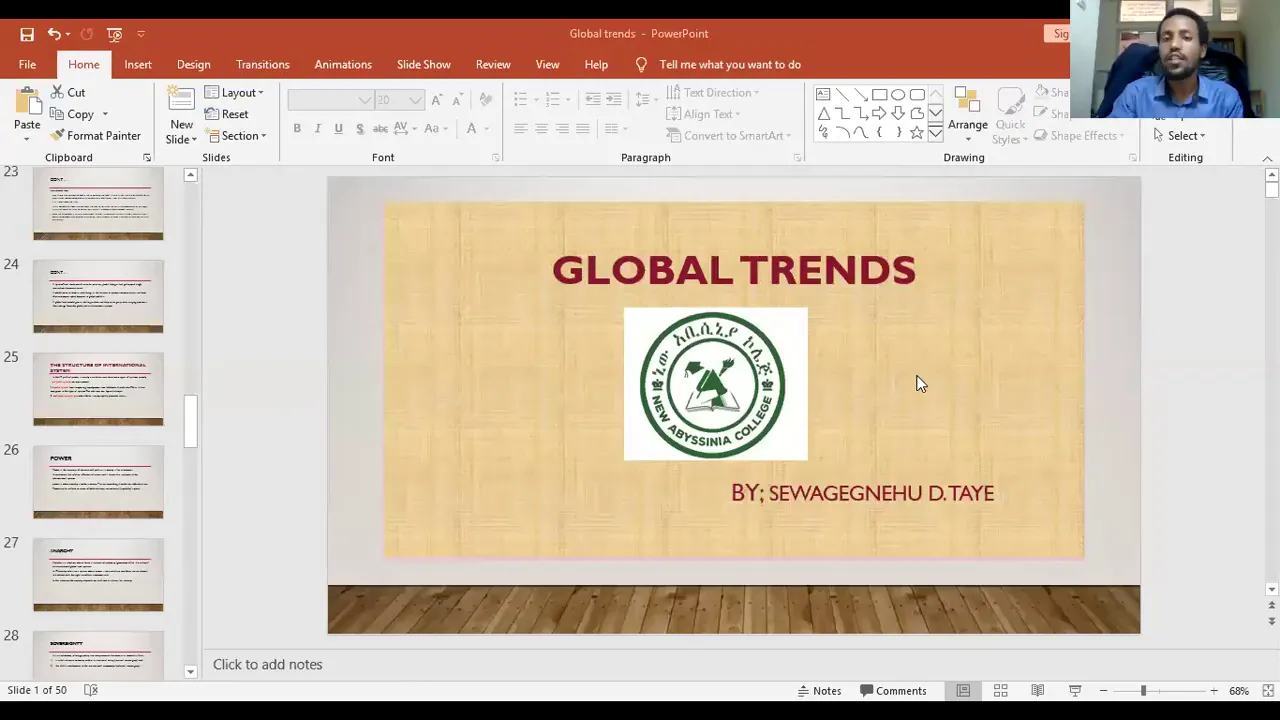Switch to Slide Sorter view
The image size is (1280, 720).
click(1000, 691)
